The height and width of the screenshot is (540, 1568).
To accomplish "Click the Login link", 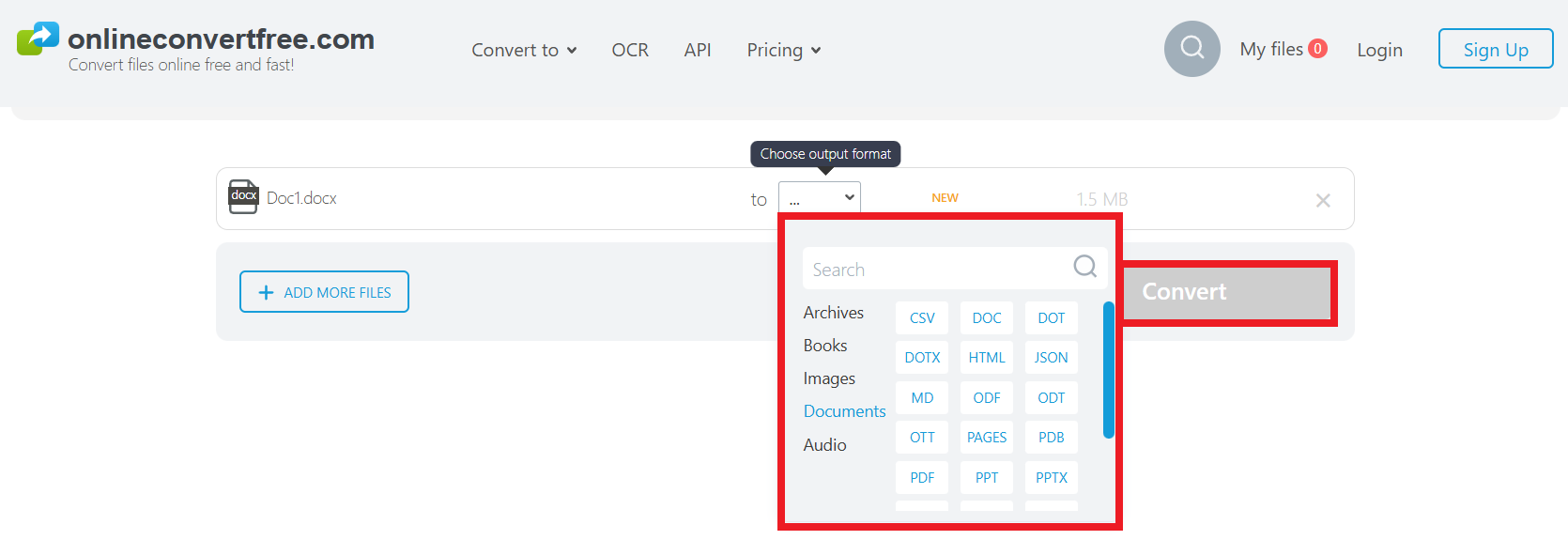I will tap(1379, 50).
